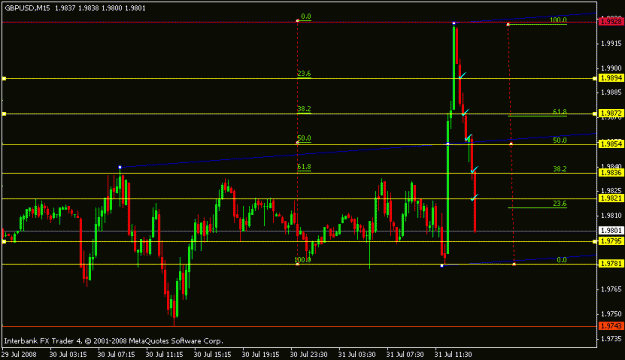625x360 pixels.
Task: Click the right Fibonacci 38.2 level label
Action: click(x=560, y=169)
